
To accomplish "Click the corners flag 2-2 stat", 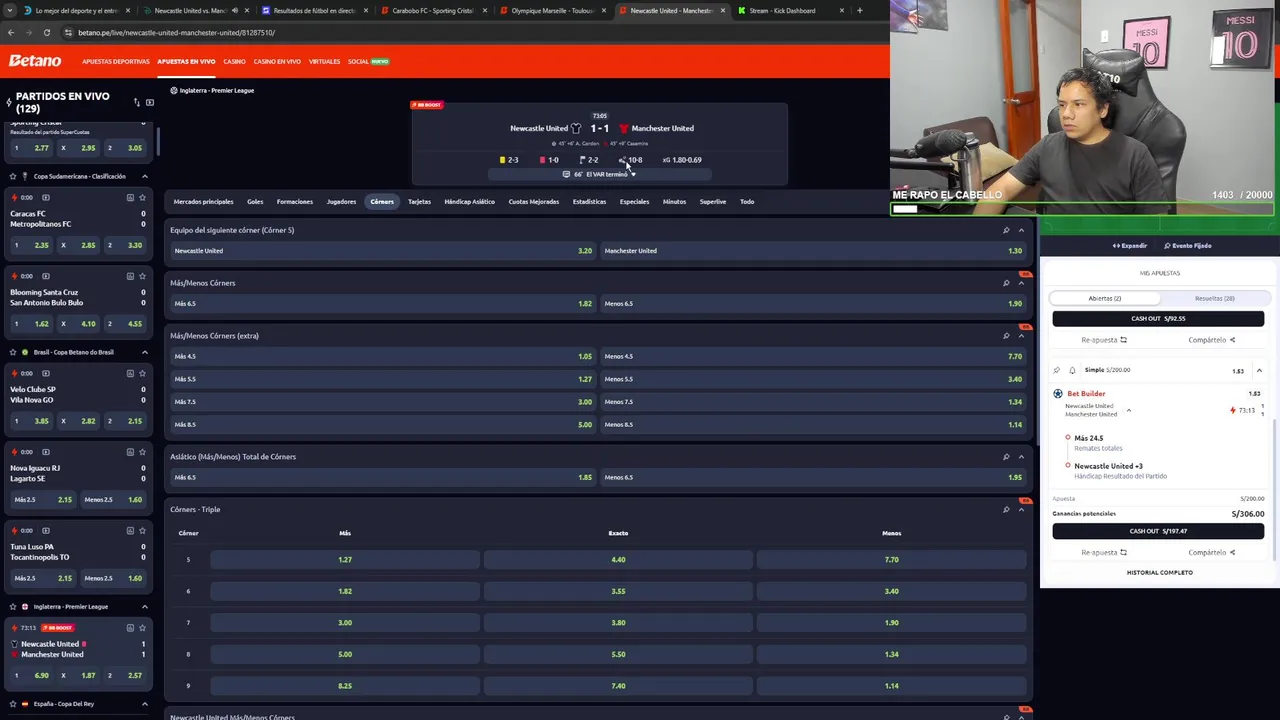I will (x=588, y=160).
